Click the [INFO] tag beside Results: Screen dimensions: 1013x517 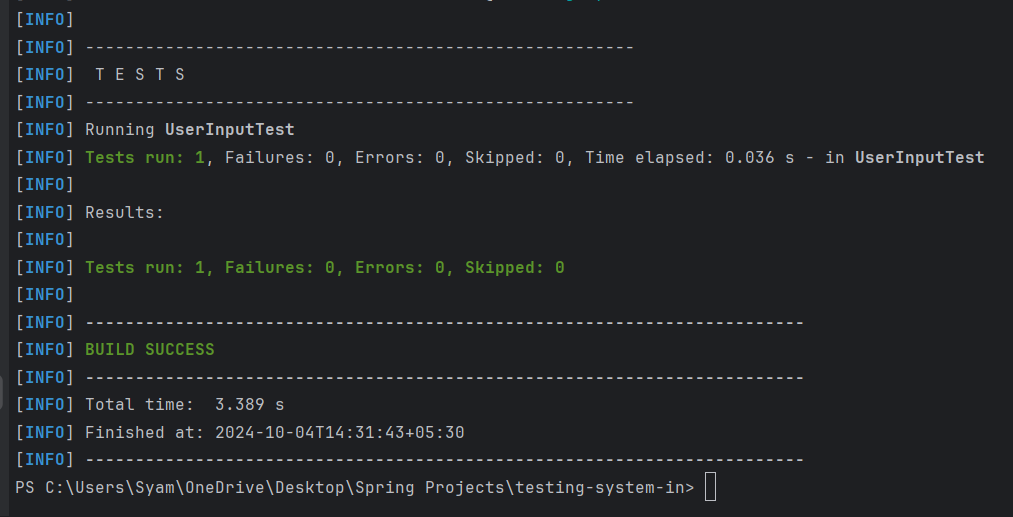pos(45,212)
